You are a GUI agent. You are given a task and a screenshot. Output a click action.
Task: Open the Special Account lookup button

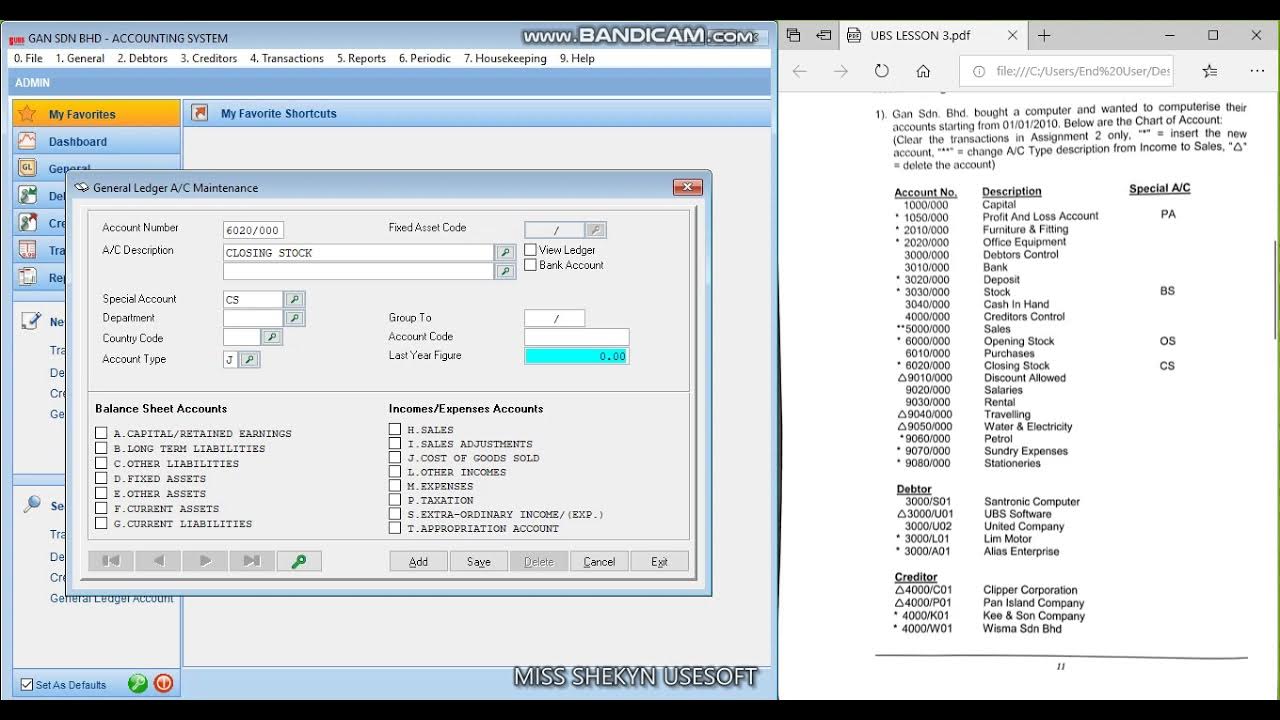pos(294,299)
